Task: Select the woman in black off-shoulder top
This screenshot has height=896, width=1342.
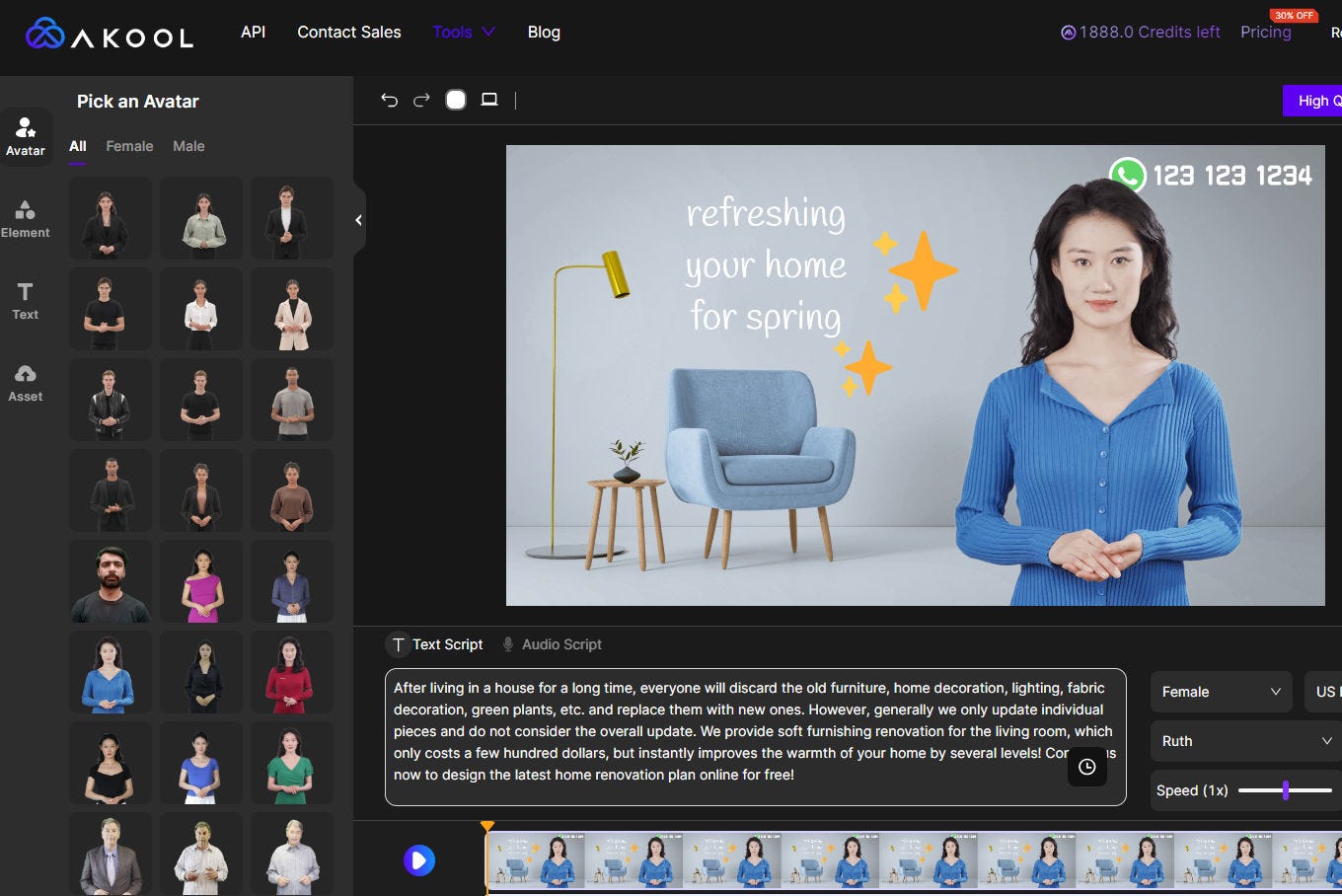Action: pos(111,763)
